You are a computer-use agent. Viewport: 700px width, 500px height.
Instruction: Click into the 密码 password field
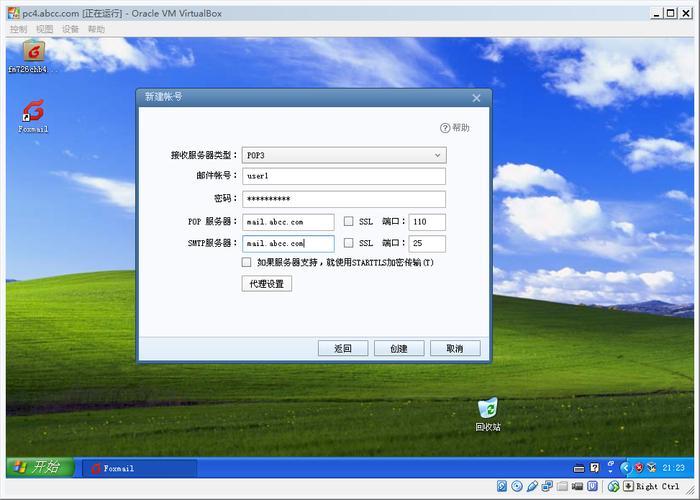click(344, 199)
